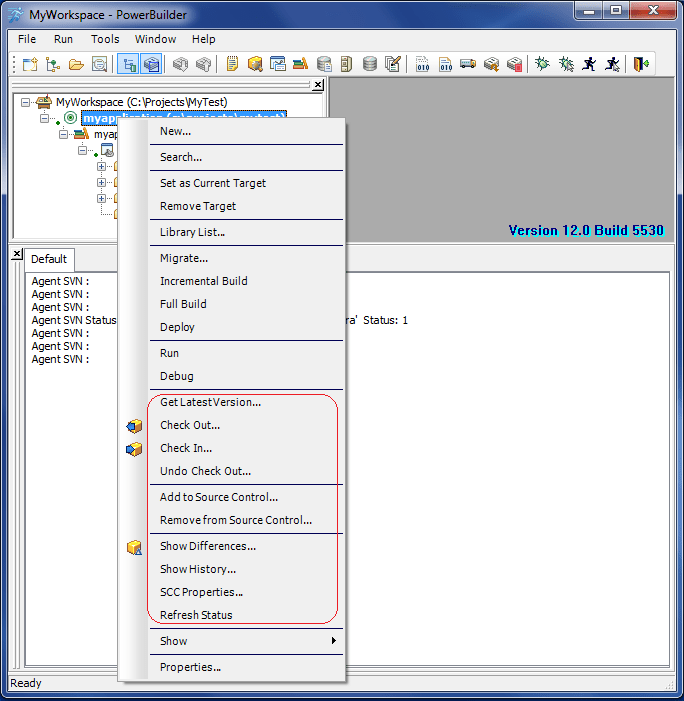Click the server profile cabinet icon
The height and width of the screenshot is (701, 684).
point(346,64)
